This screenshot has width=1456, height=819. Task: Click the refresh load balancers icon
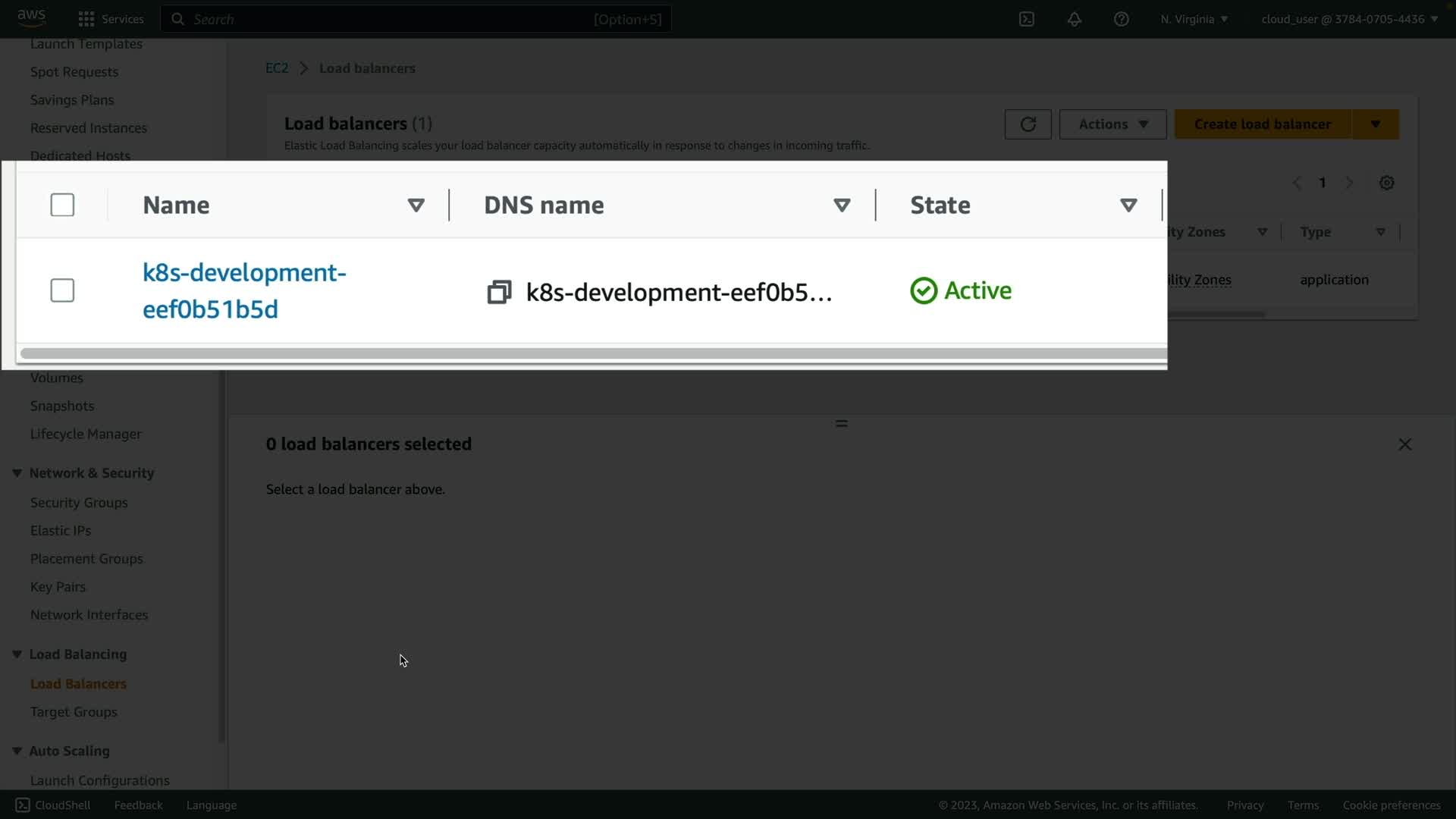(1028, 124)
